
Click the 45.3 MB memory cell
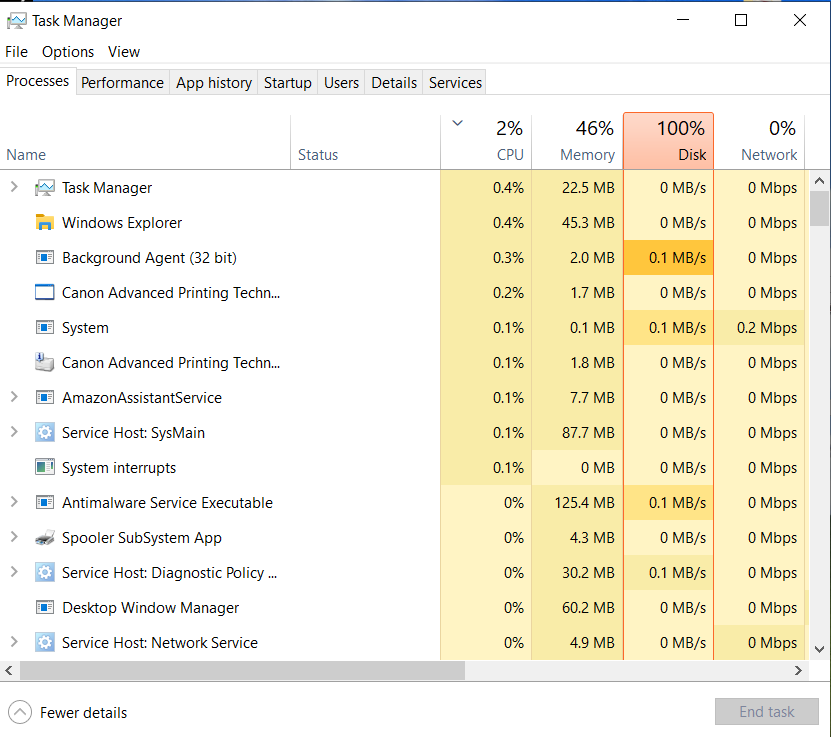[x=577, y=223]
